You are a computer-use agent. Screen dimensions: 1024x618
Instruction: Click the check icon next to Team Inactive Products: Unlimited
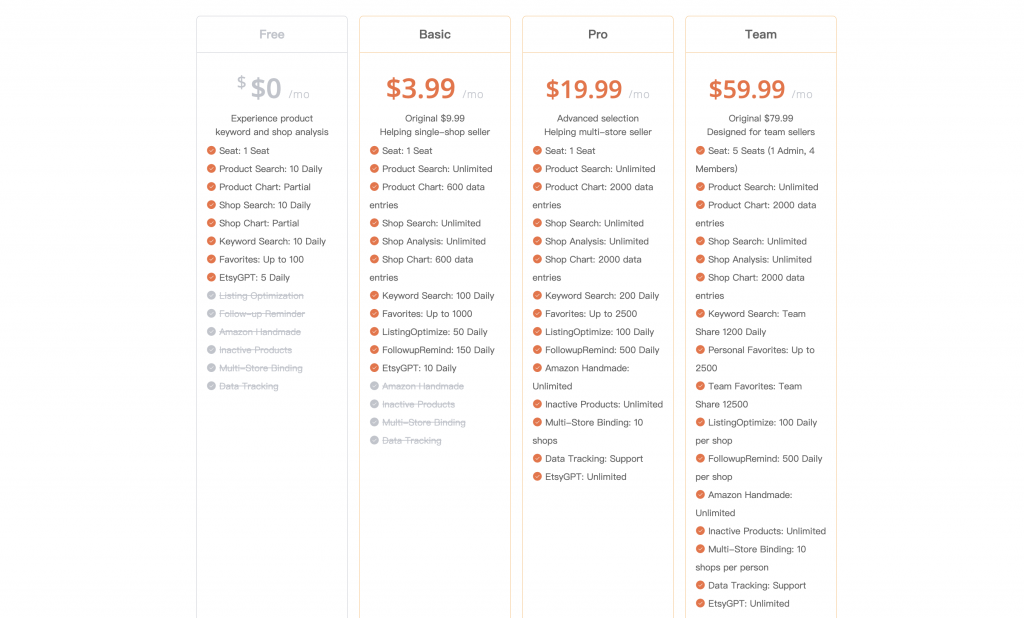(x=700, y=531)
